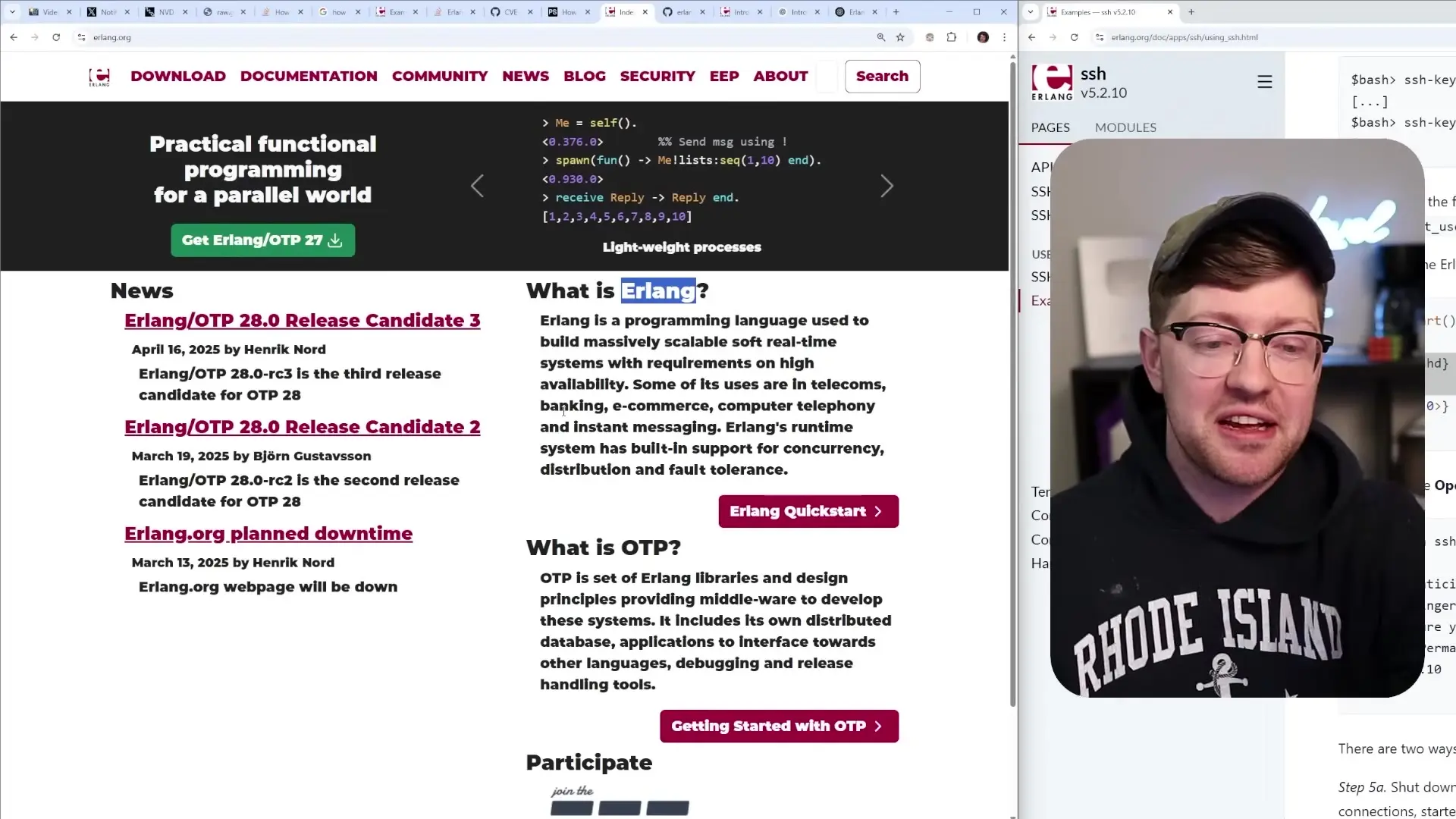This screenshot has width=1456, height=819.
Task: Click the extension icon left of puzzle piece
Action: [x=930, y=37]
